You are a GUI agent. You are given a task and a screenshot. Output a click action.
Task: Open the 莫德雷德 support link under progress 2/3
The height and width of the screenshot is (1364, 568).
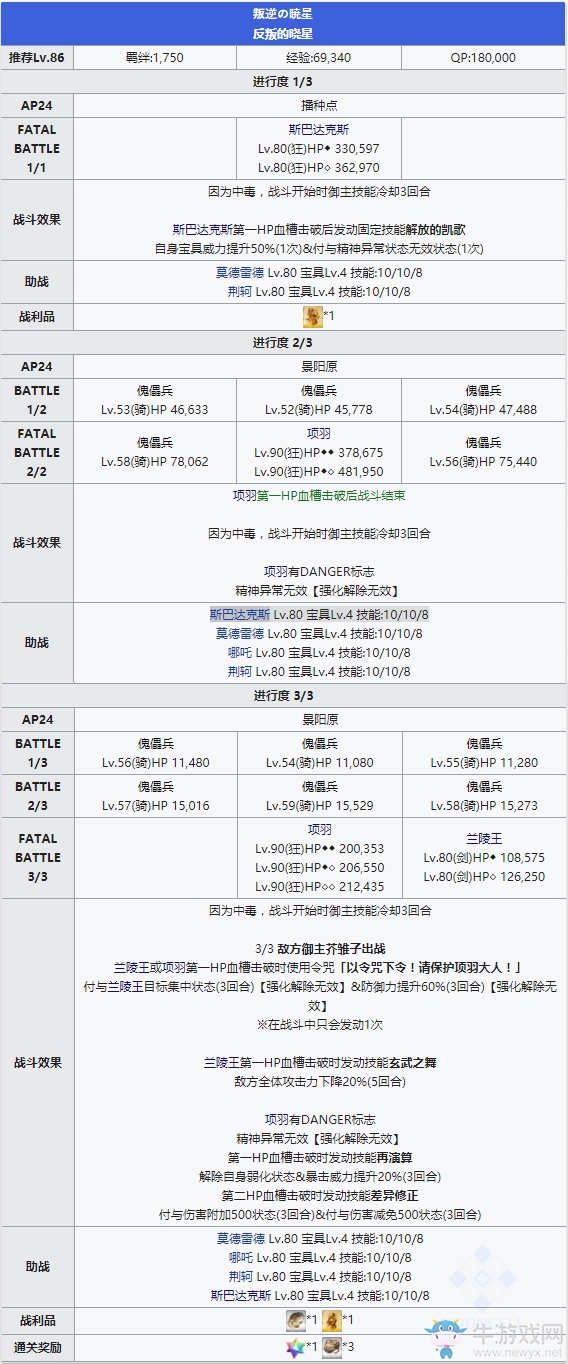pos(240,633)
